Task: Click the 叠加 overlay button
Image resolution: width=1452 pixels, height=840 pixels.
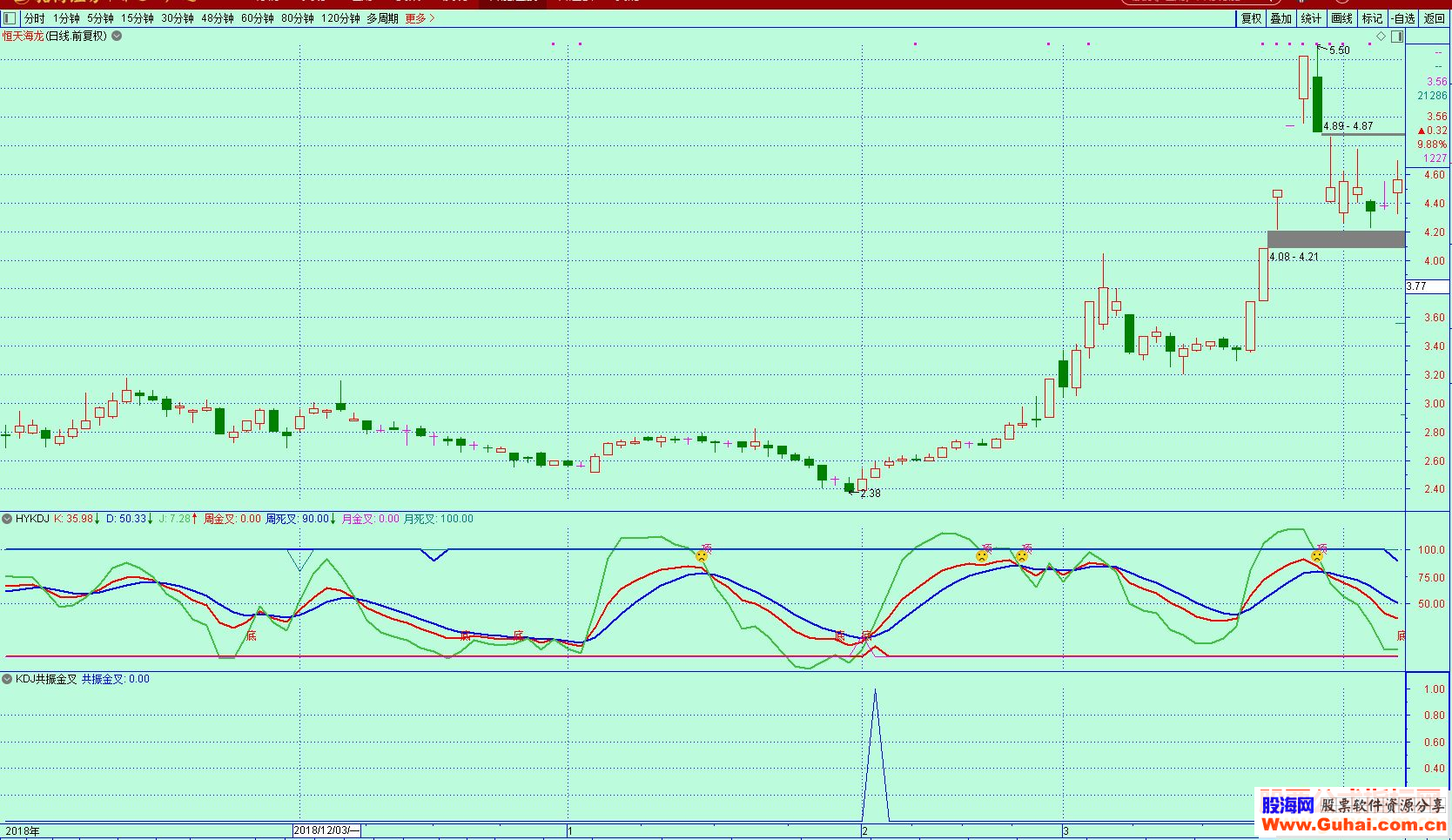Action: click(1281, 18)
